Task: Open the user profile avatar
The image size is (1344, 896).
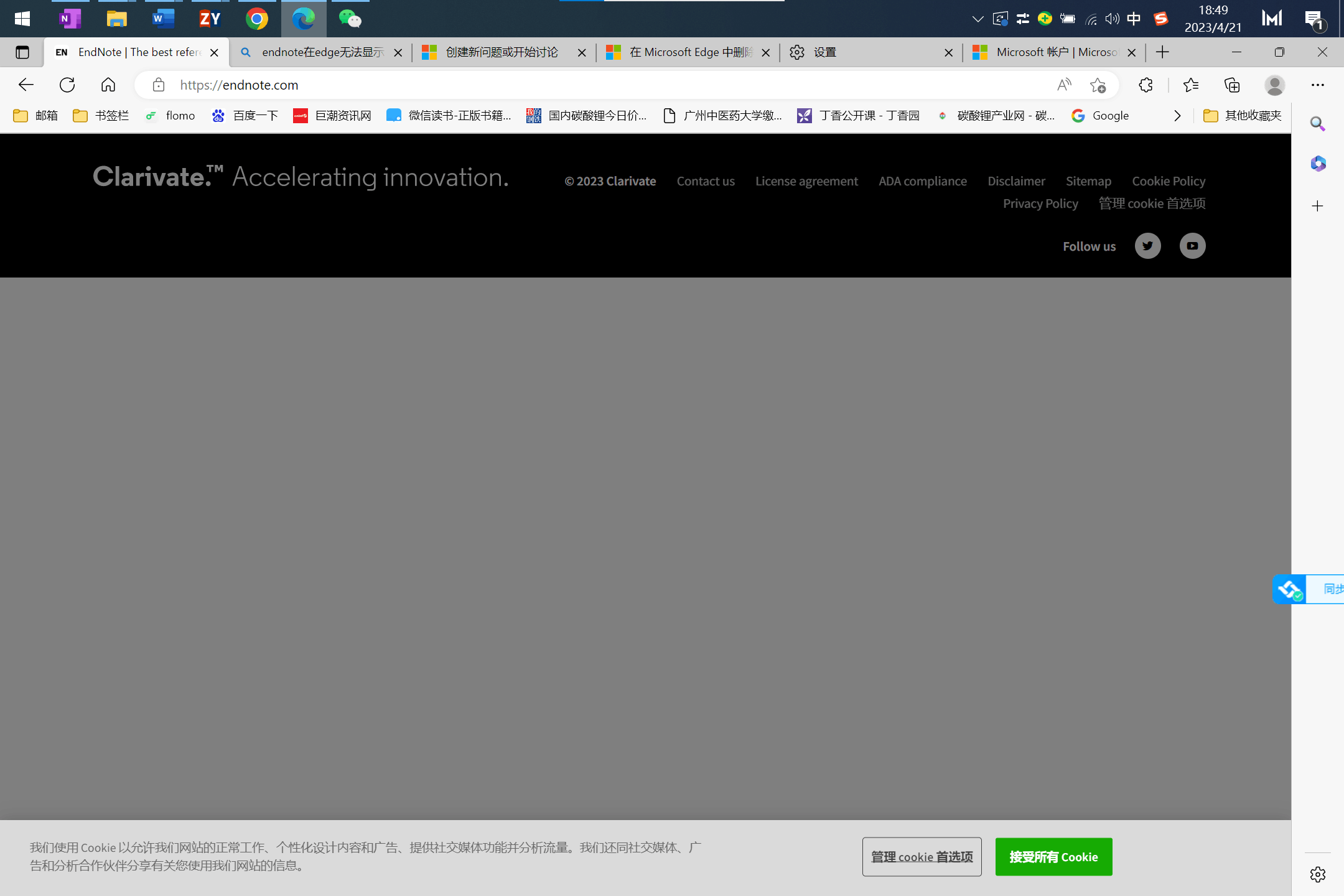Action: [x=1274, y=85]
